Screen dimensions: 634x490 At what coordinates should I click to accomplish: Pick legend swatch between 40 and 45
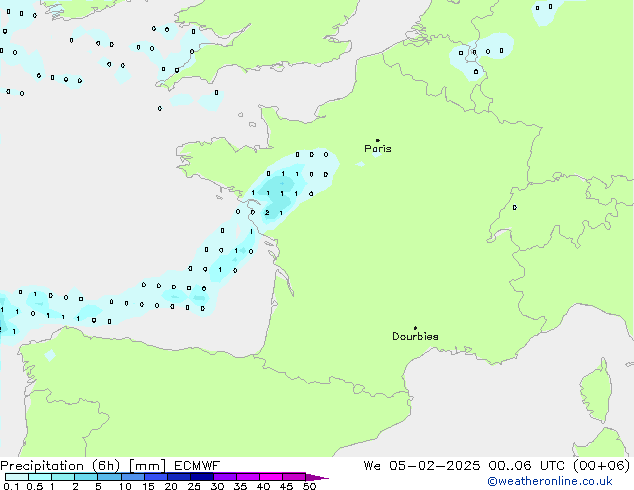click(x=271, y=477)
